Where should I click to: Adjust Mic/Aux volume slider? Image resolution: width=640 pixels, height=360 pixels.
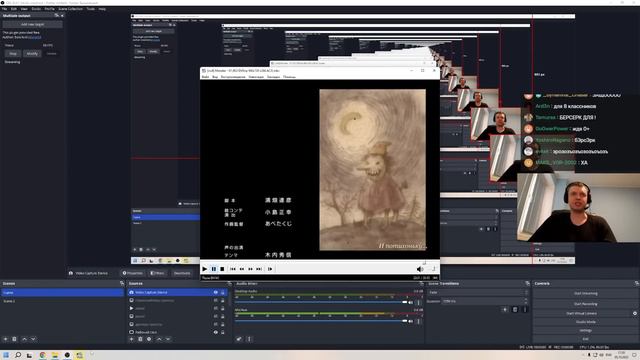point(321,321)
